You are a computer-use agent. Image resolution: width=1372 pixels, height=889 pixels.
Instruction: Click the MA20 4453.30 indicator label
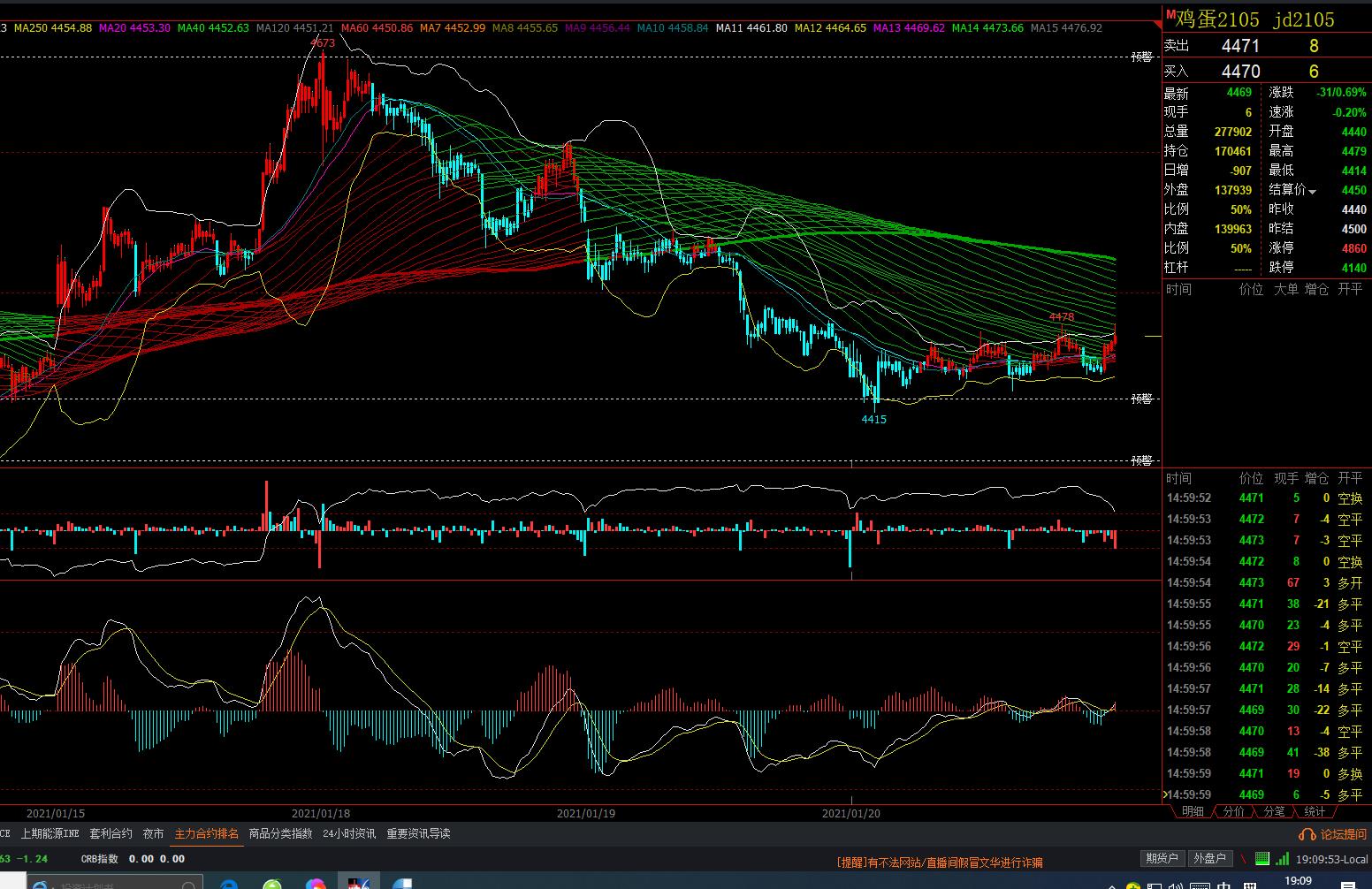pyautogui.click(x=134, y=28)
